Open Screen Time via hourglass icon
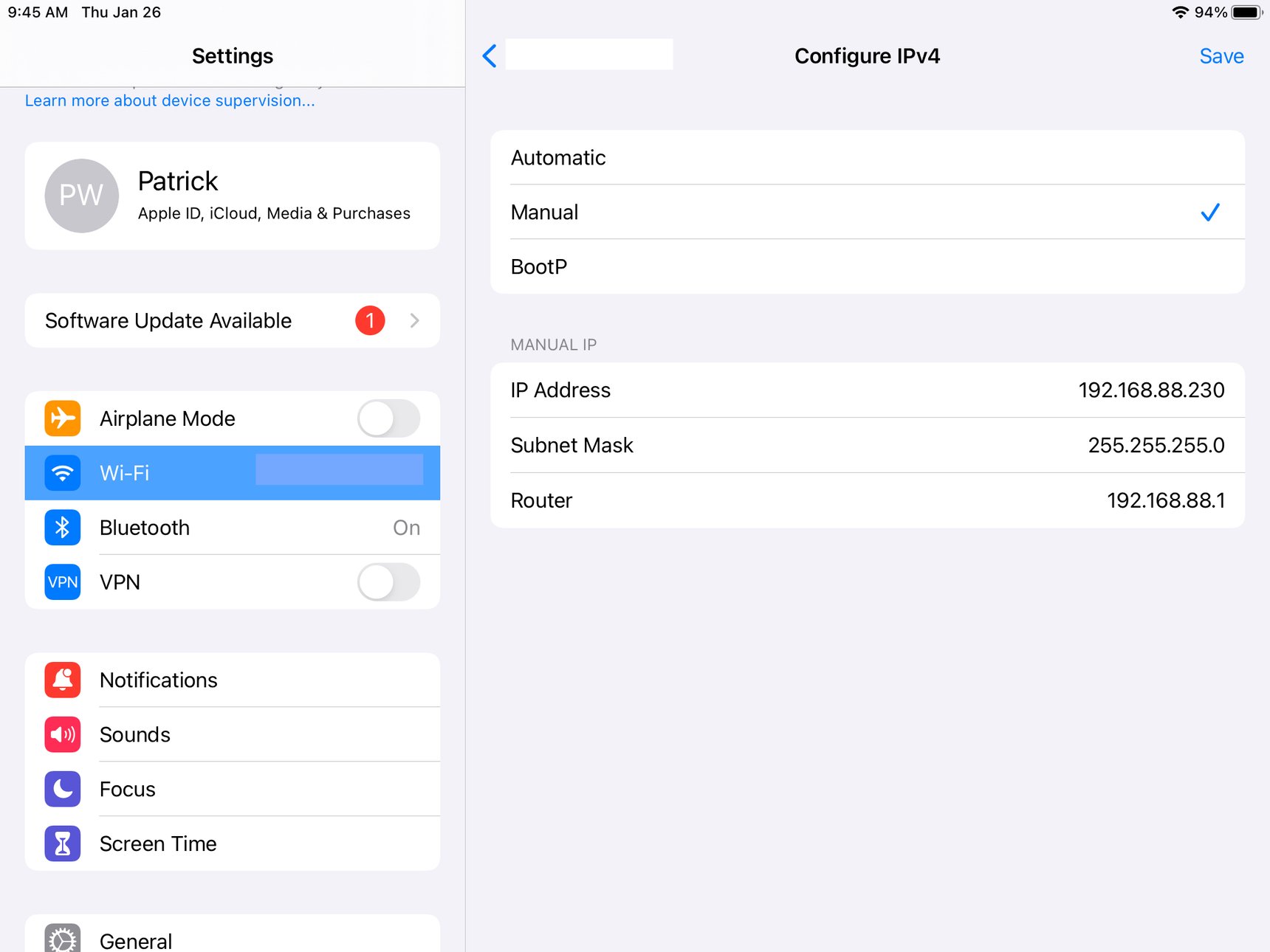This screenshot has width=1270, height=952. click(63, 844)
